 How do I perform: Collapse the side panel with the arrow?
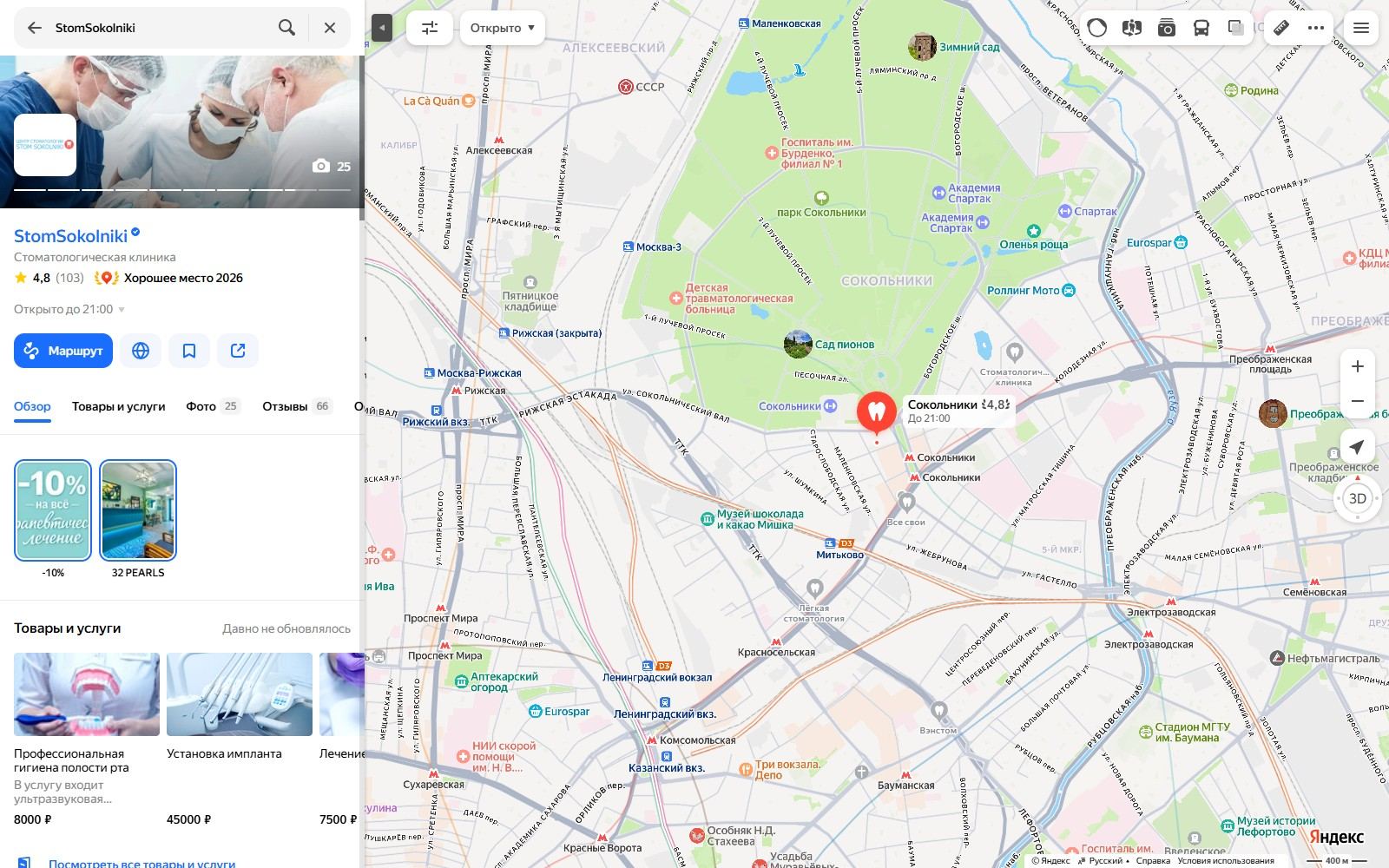(382, 28)
